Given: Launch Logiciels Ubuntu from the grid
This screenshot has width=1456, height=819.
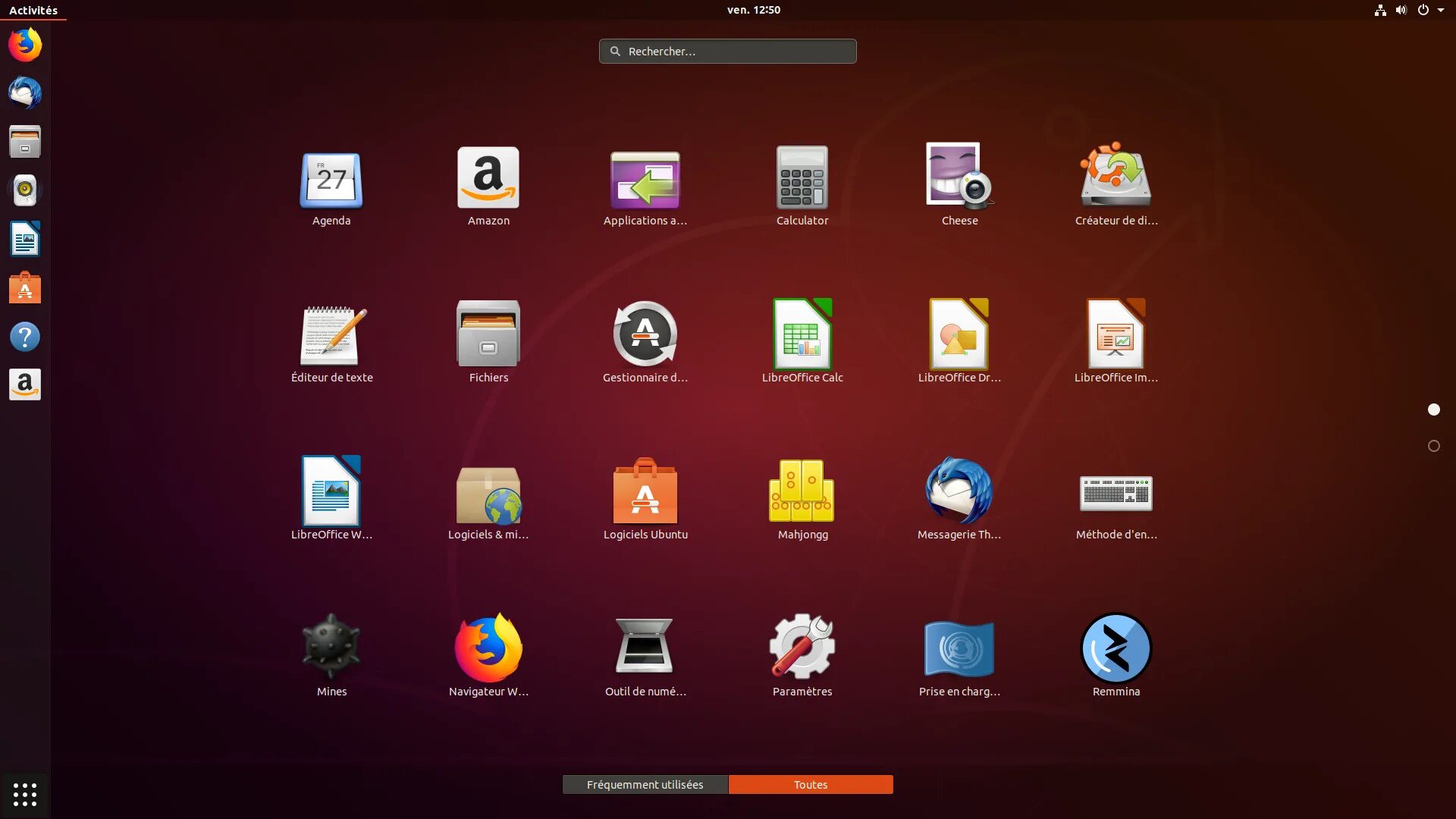Looking at the screenshot, I should click(645, 491).
